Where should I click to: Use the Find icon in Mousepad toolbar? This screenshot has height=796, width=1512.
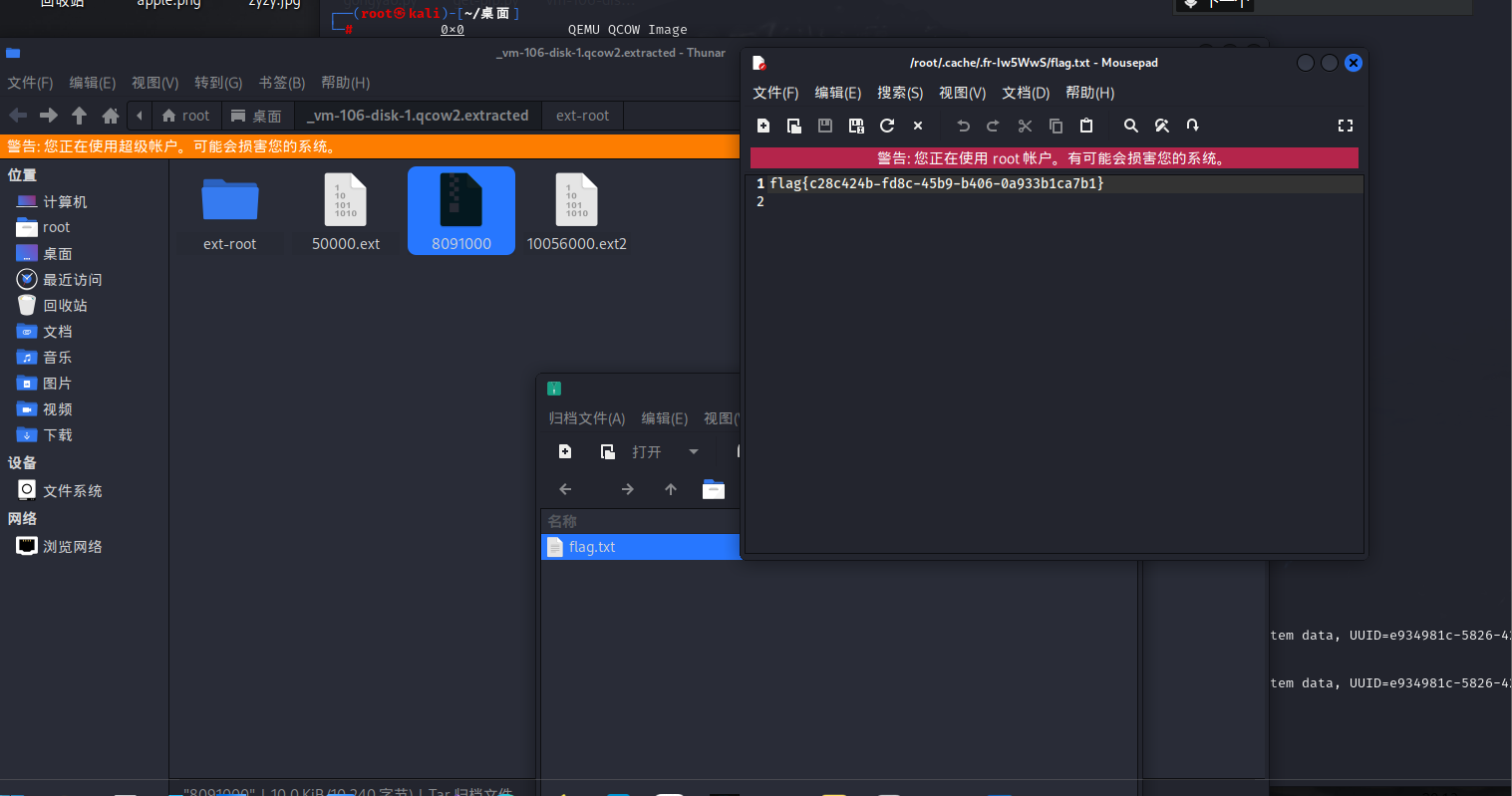click(x=1130, y=126)
